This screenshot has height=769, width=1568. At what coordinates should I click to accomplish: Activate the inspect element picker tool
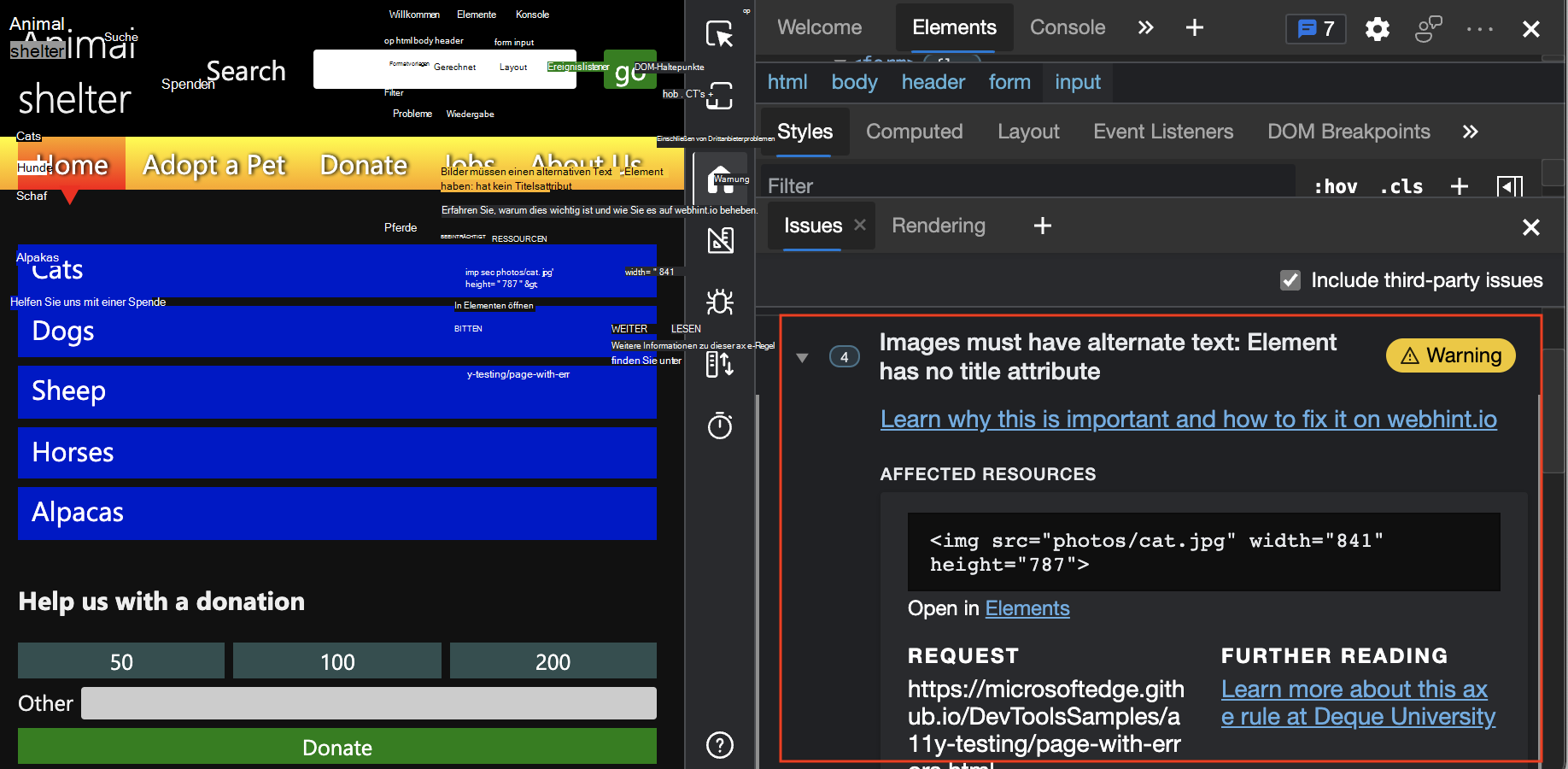720,33
